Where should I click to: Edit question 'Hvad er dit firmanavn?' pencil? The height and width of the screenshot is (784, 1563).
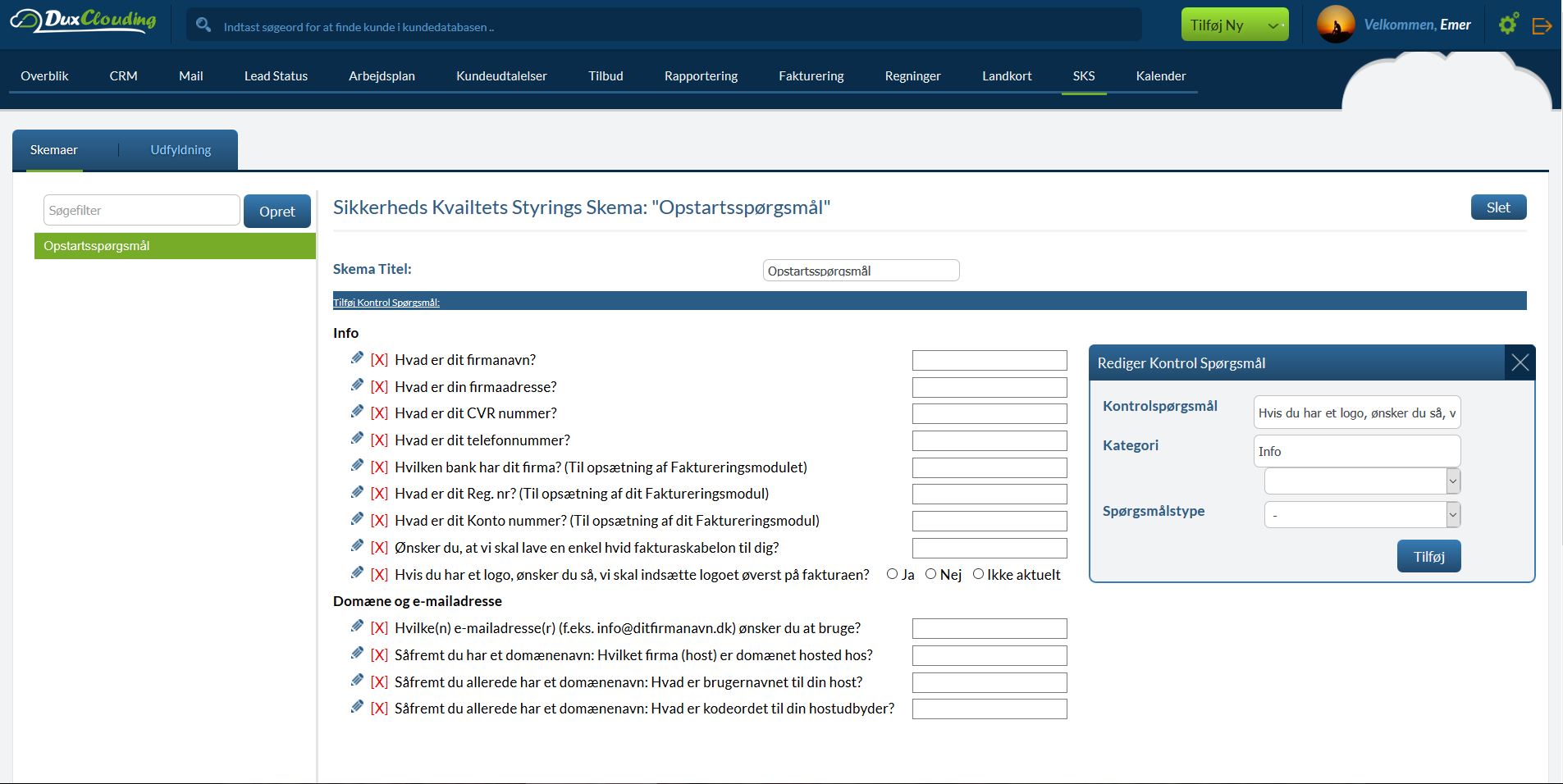[x=357, y=358]
